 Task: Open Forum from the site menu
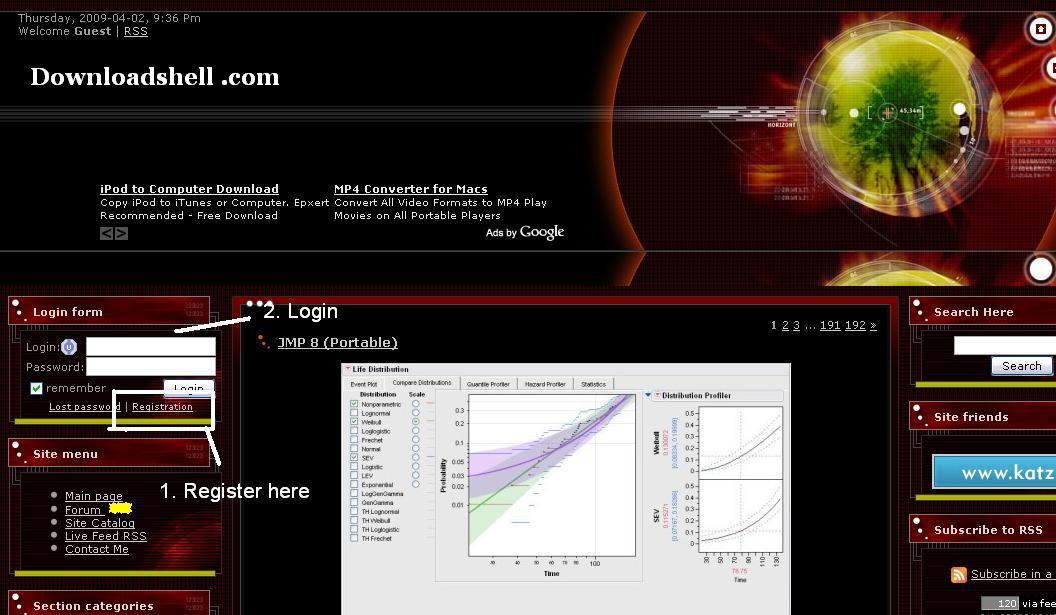pos(83,510)
